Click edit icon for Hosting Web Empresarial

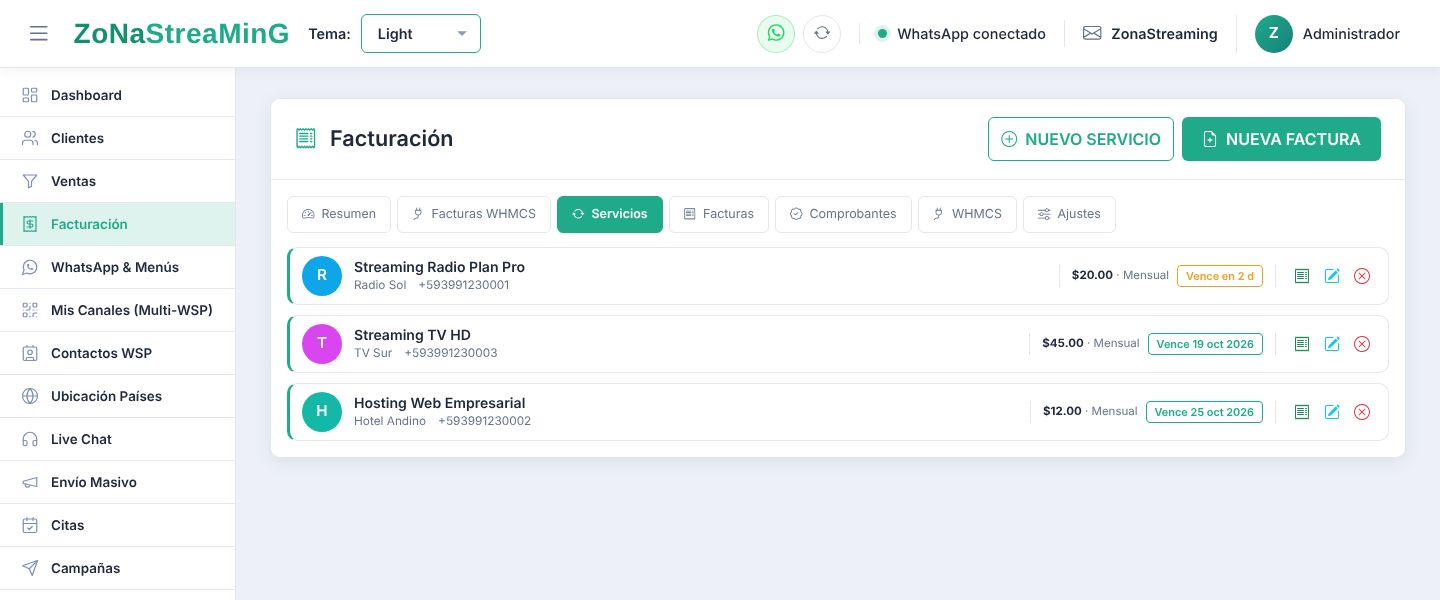click(1332, 412)
